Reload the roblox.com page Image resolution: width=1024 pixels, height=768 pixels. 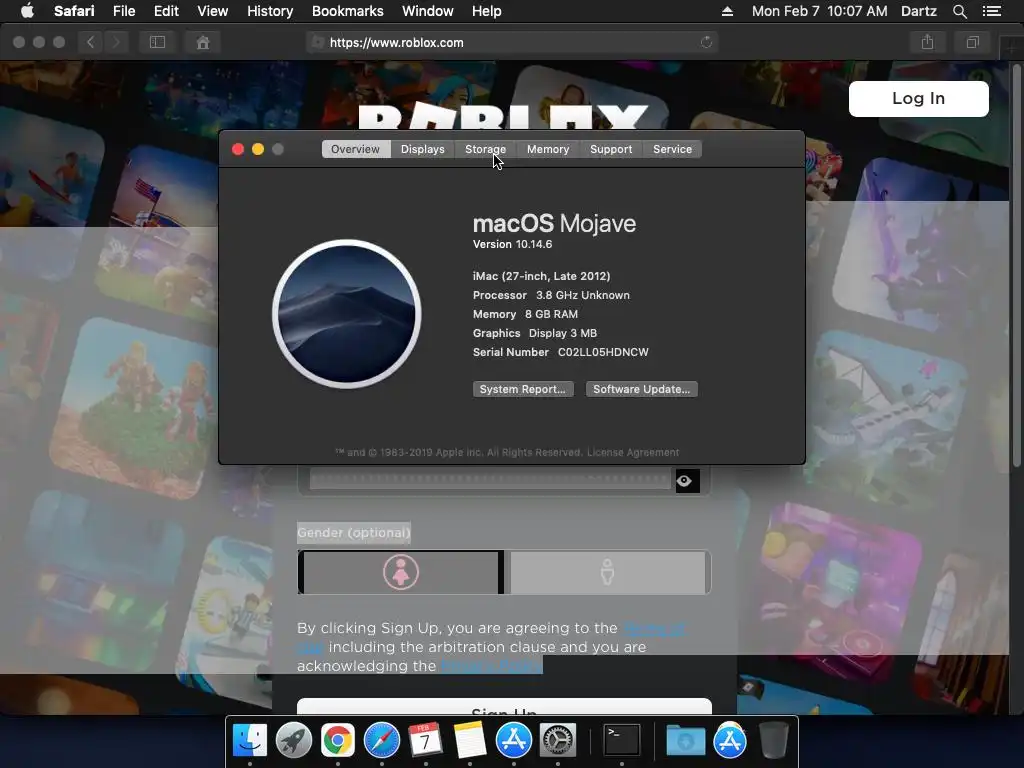[706, 42]
